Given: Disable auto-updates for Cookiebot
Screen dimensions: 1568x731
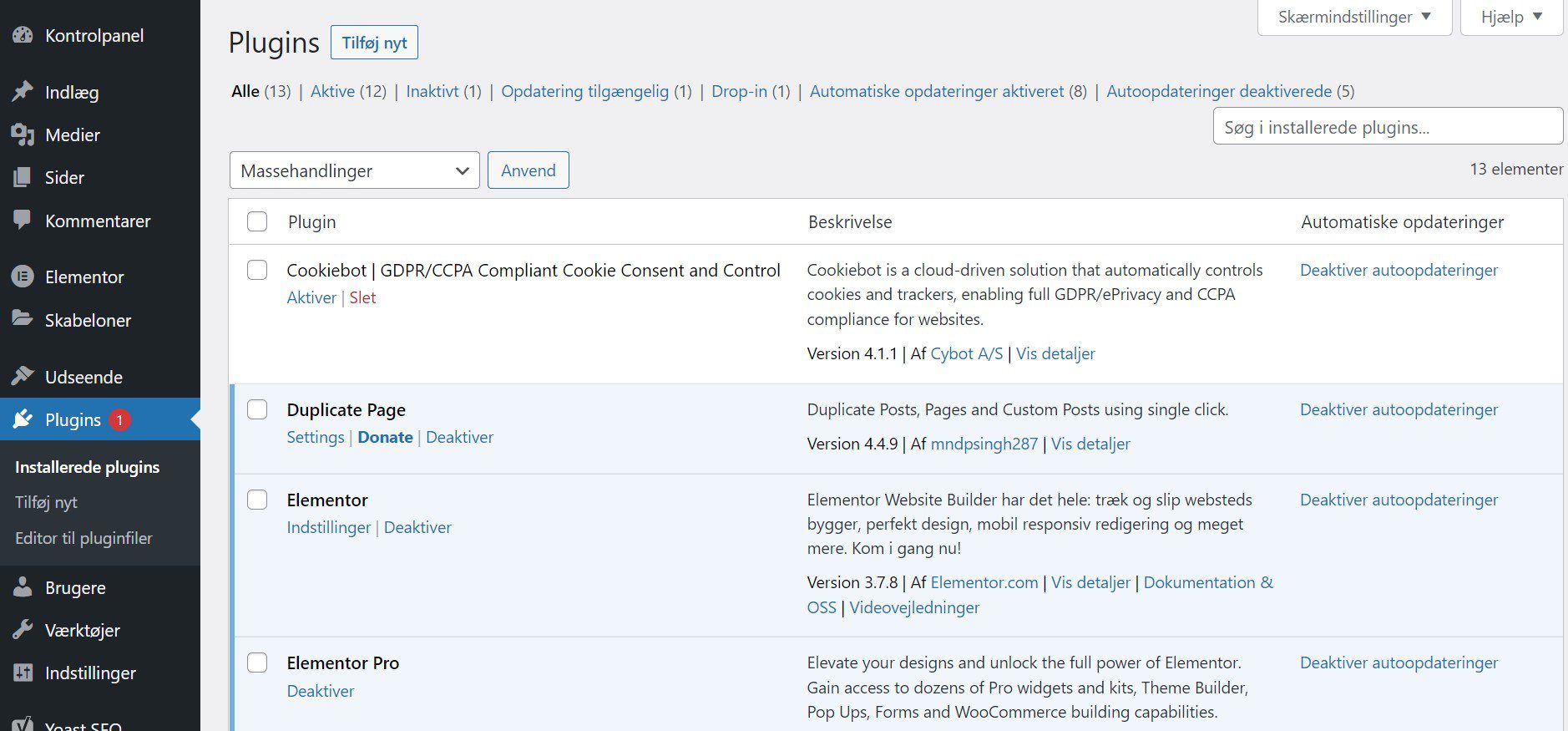Looking at the screenshot, I should point(1399,270).
